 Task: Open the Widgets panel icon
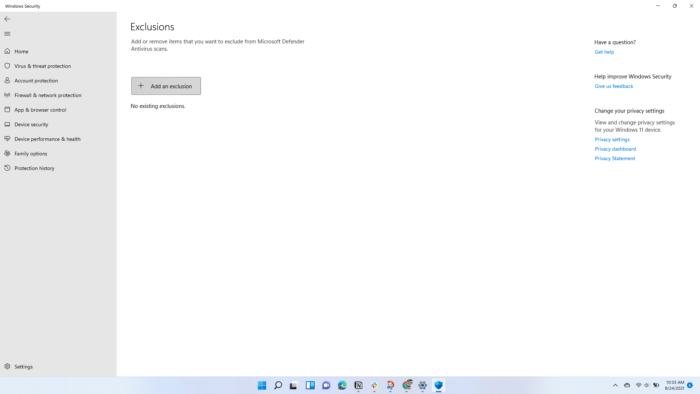click(x=310, y=386)
